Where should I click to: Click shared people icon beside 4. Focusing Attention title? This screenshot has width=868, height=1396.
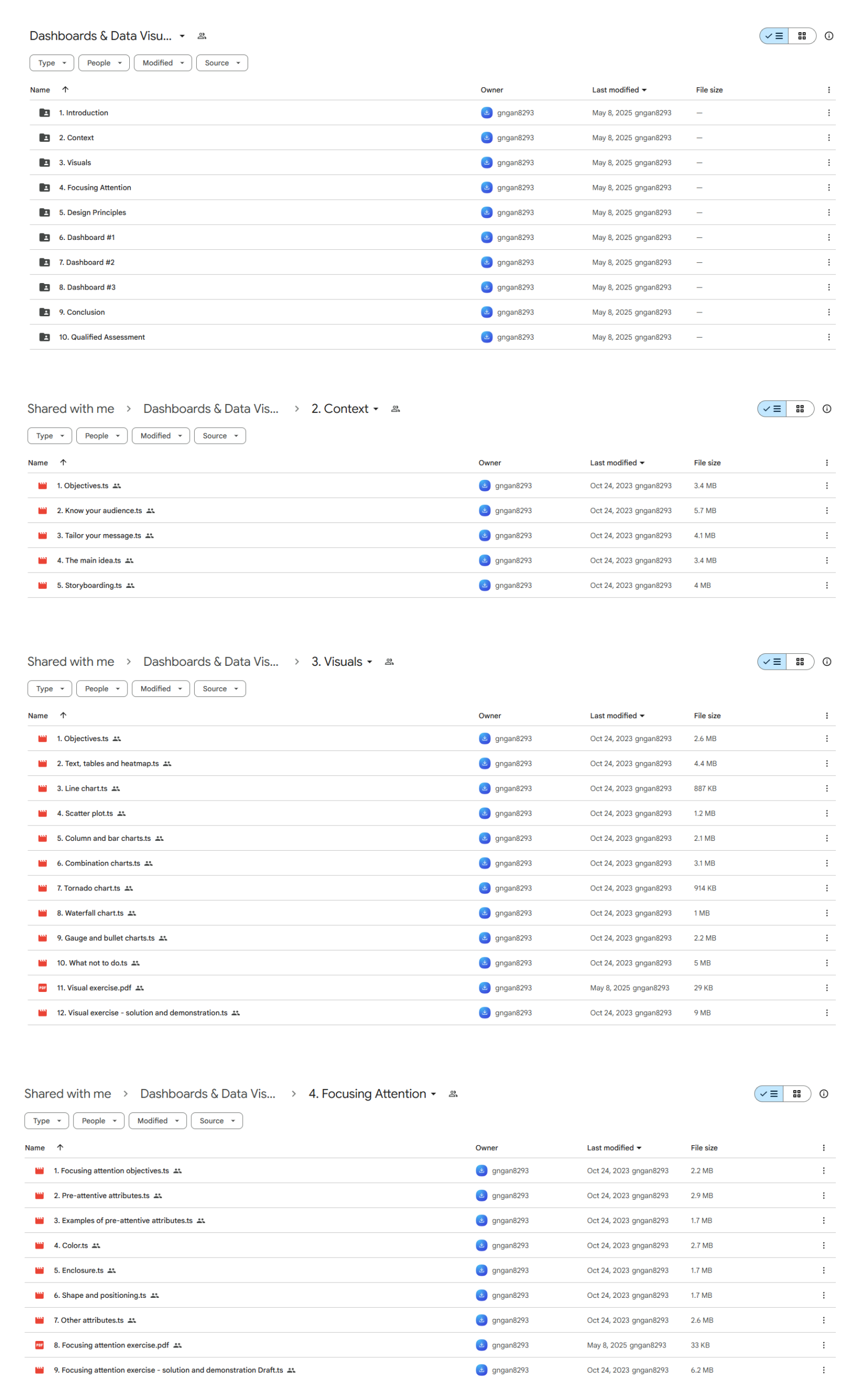pos(453,1093)
